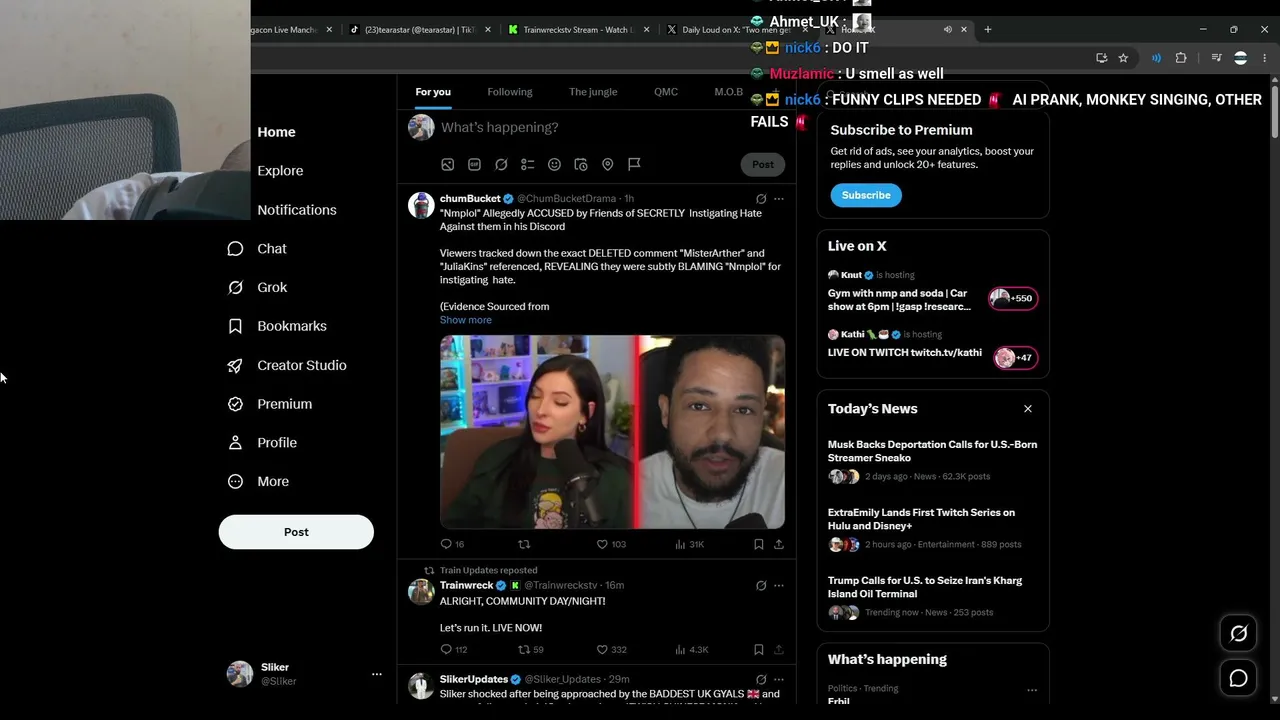Click the Grok icon in the post composer

(501, 164)
